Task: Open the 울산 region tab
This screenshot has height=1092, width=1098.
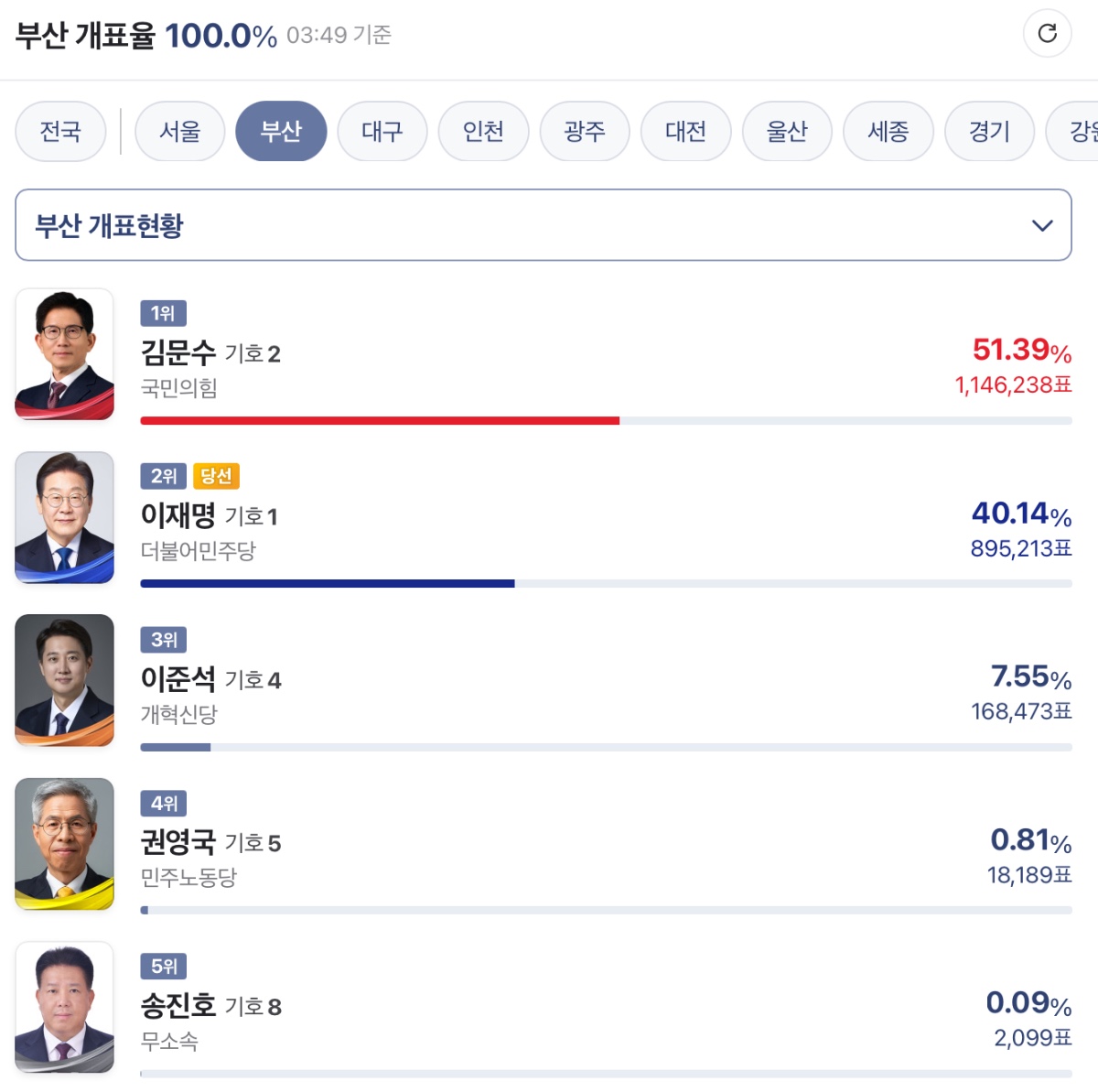Action: pos(787,131)
